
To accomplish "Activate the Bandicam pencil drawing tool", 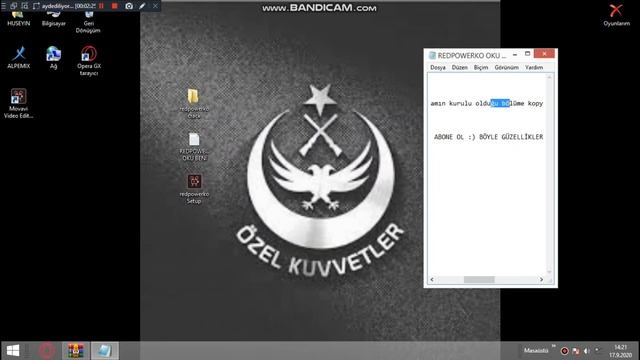I will [x=142, y=6].
